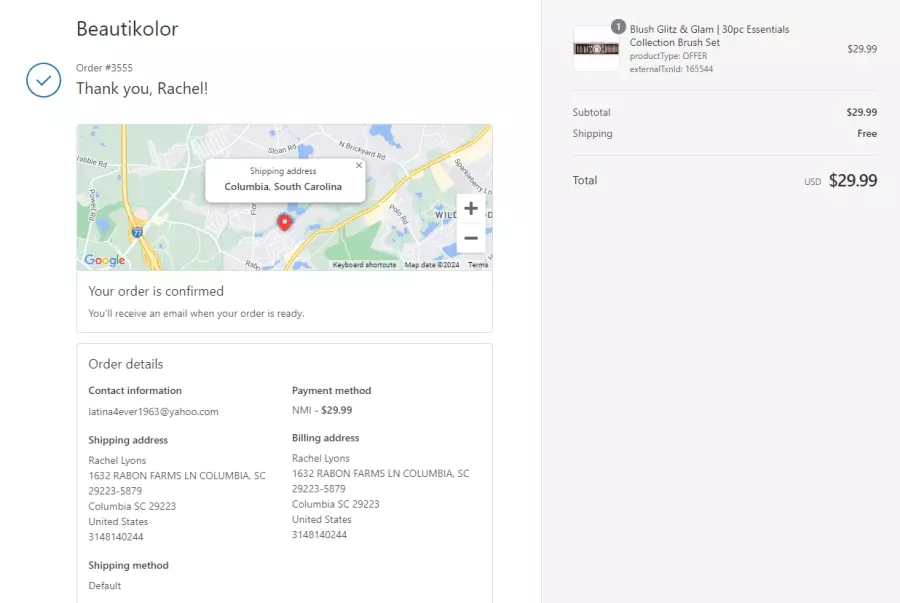
Task: Click the Interstate 77 shield on map
Action: click(x=137, y=232)
